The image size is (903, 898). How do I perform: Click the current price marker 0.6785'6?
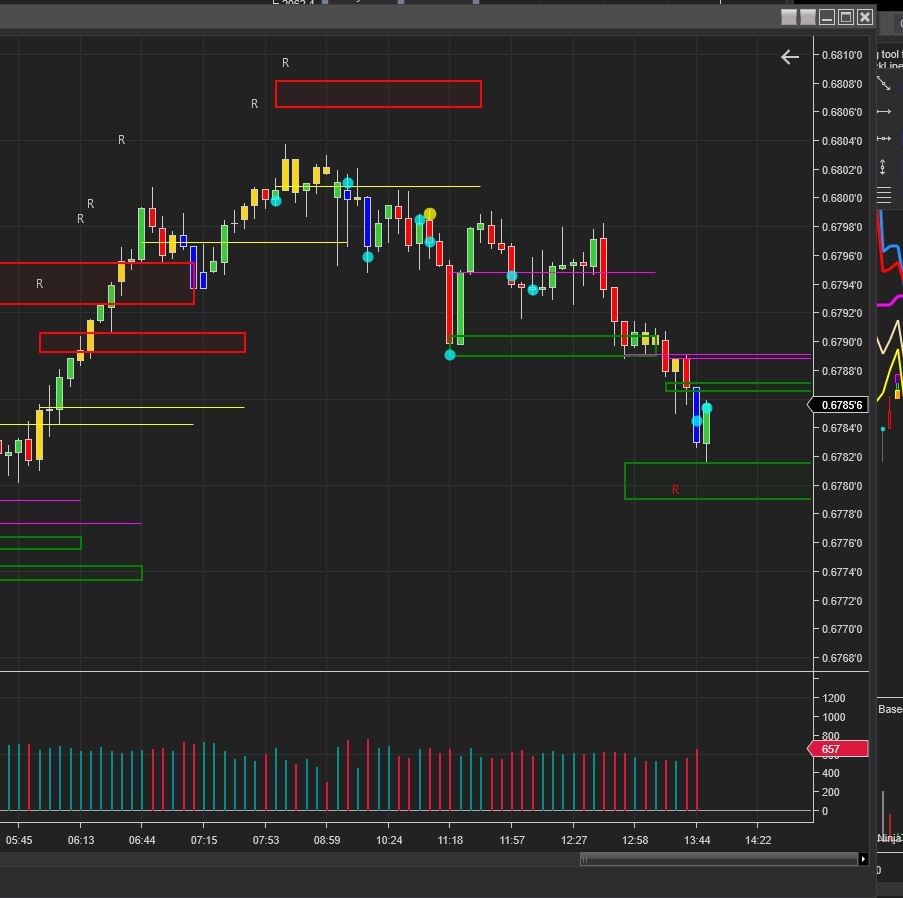click(x=838, y=405)
